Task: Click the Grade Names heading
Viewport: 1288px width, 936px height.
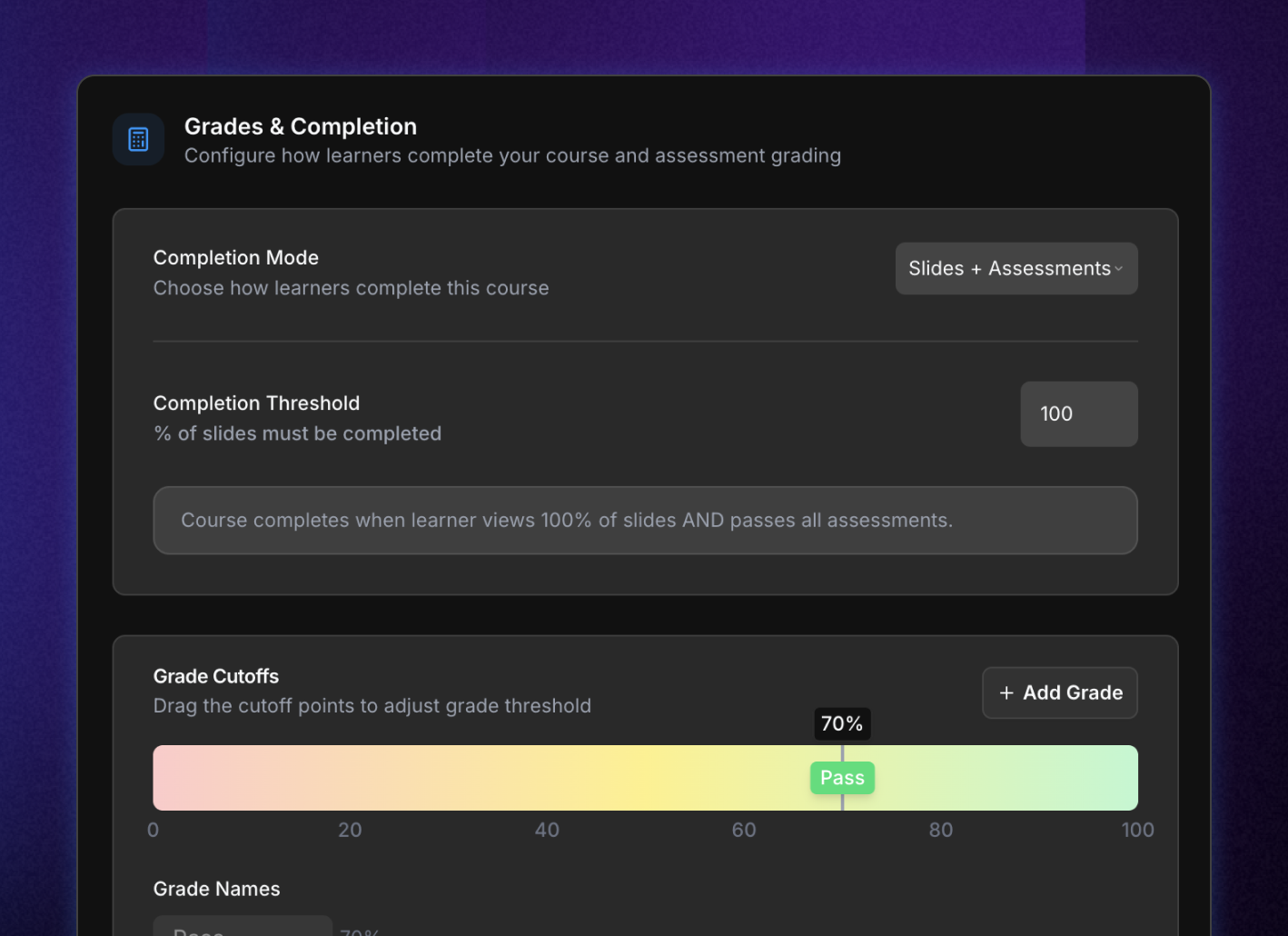Action: coord(216,889)
